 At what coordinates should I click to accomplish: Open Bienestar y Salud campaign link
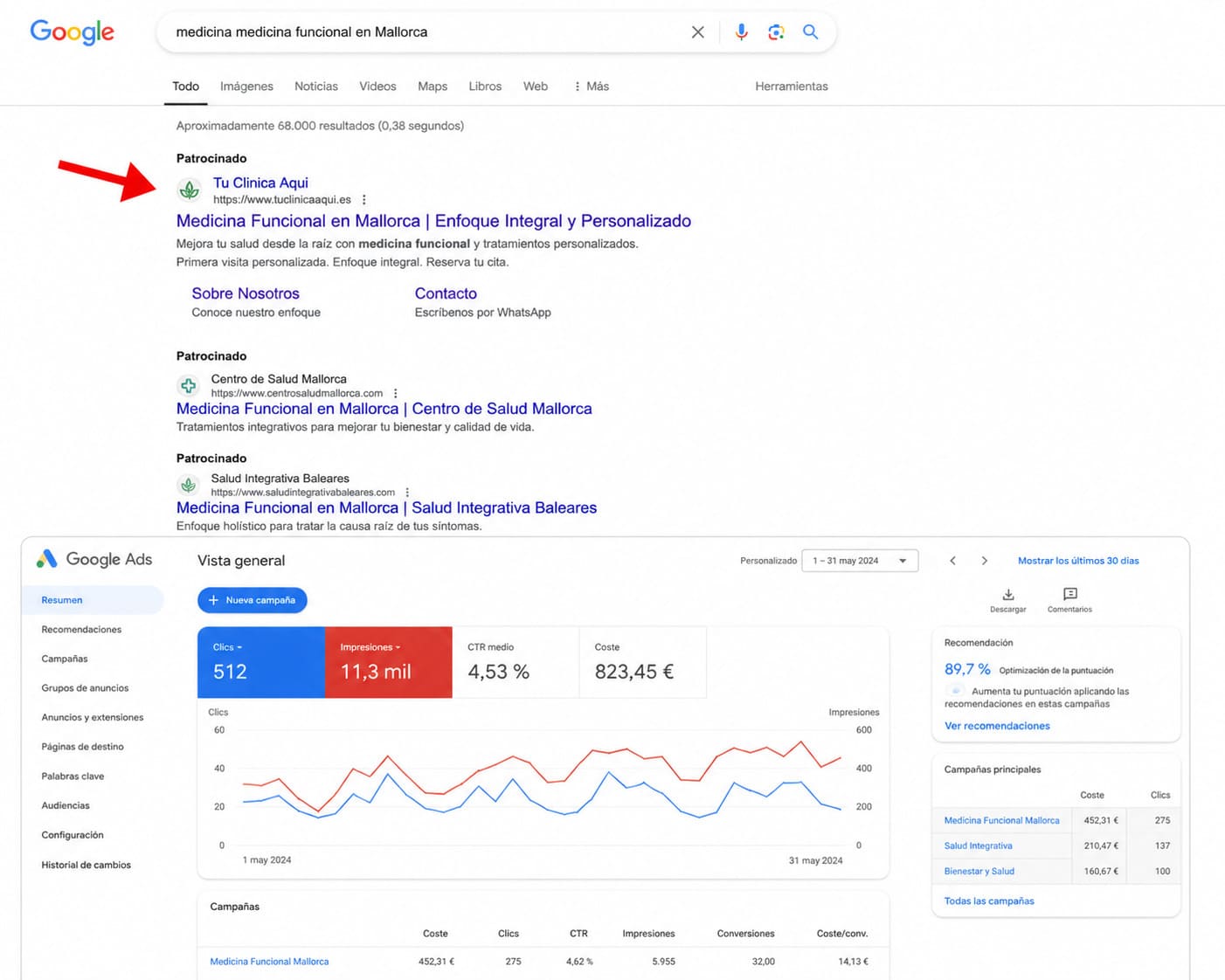(x=979, y=871)
